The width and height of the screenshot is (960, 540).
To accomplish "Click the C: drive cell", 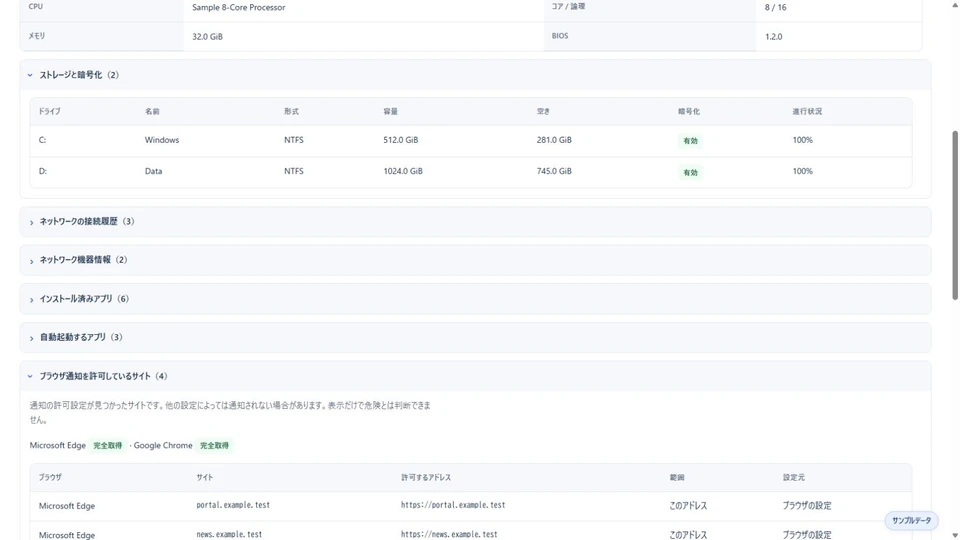I will (42, 140).
